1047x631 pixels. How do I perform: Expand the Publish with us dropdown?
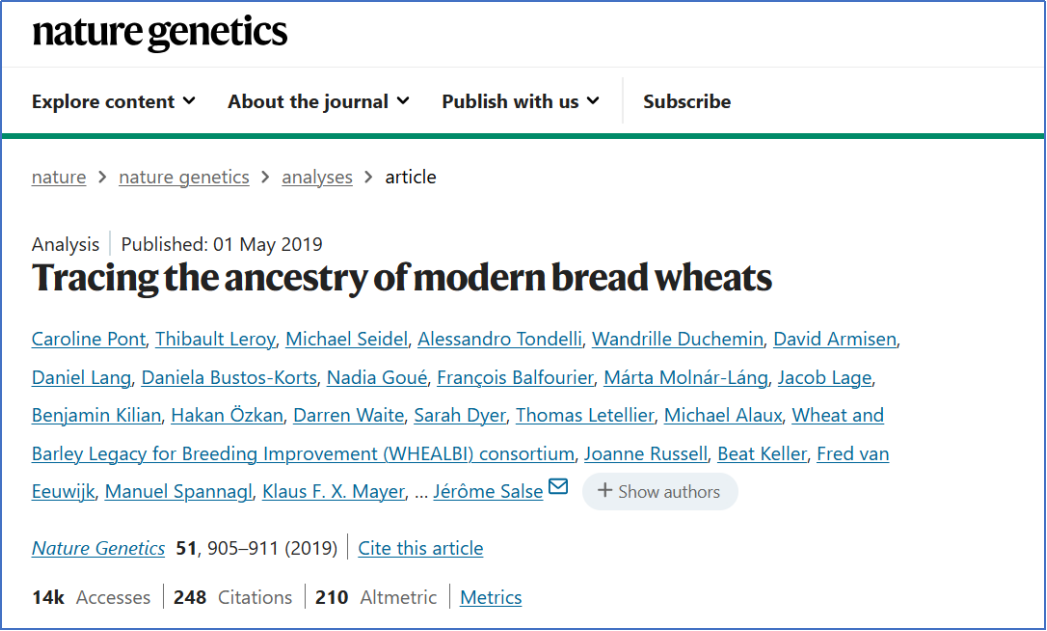coord(520,101)
